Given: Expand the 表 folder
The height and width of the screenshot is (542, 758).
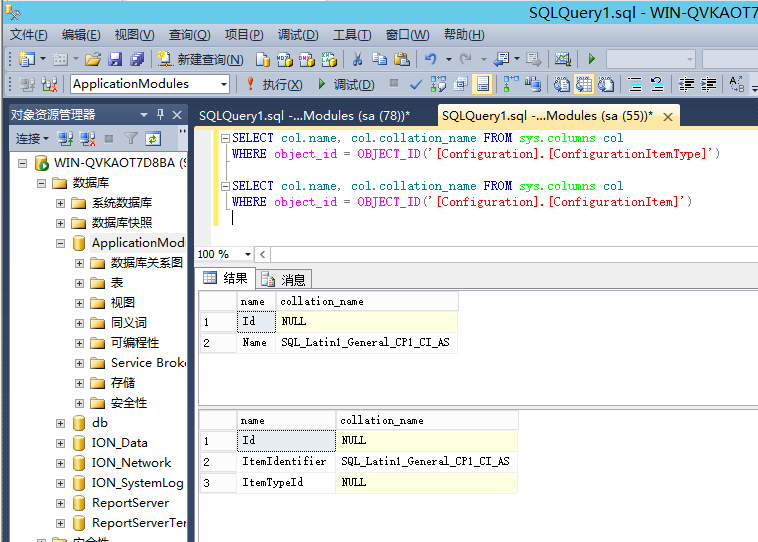Looking at the screenshot, I should (80, 283).
